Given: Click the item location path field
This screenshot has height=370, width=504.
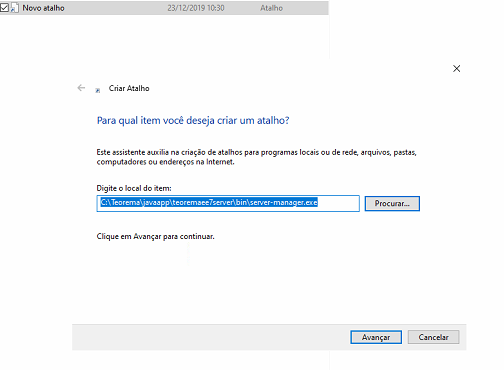Looking at the screenshot, I should point(228,203).
